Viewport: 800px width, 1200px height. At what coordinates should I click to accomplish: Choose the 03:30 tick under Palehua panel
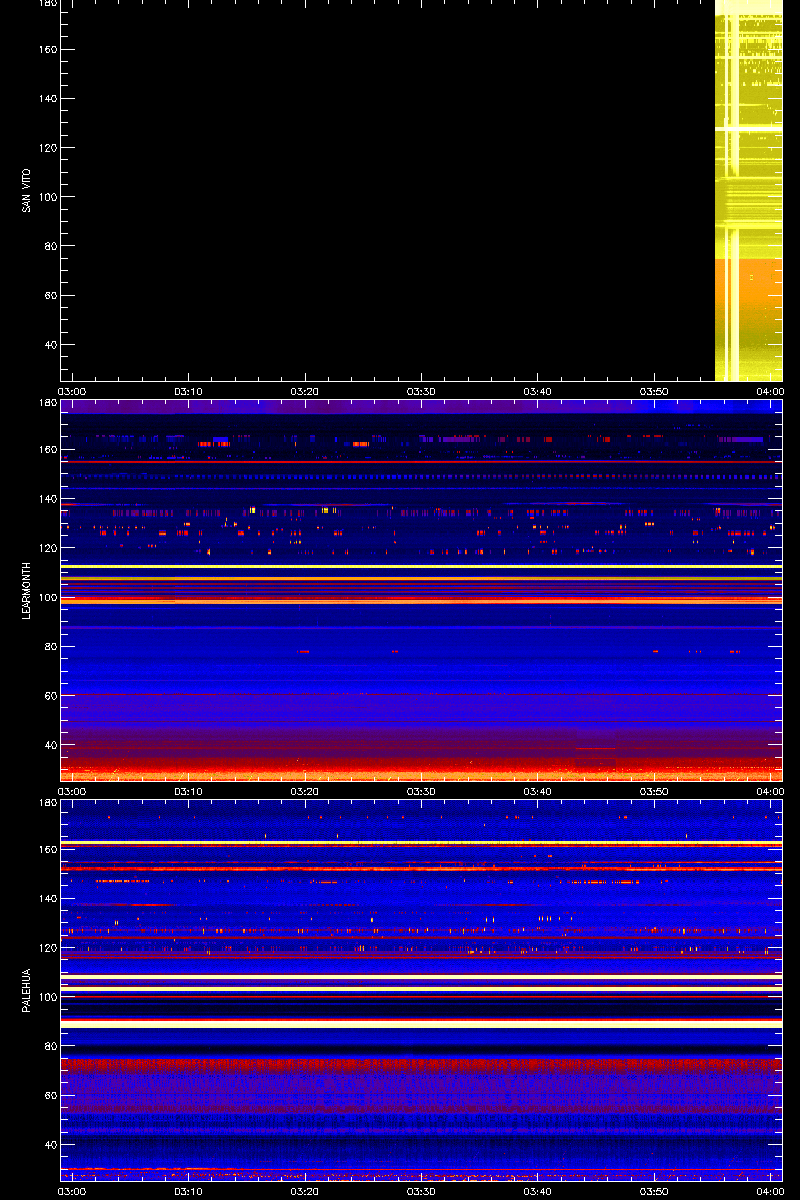coord(421,1191)
